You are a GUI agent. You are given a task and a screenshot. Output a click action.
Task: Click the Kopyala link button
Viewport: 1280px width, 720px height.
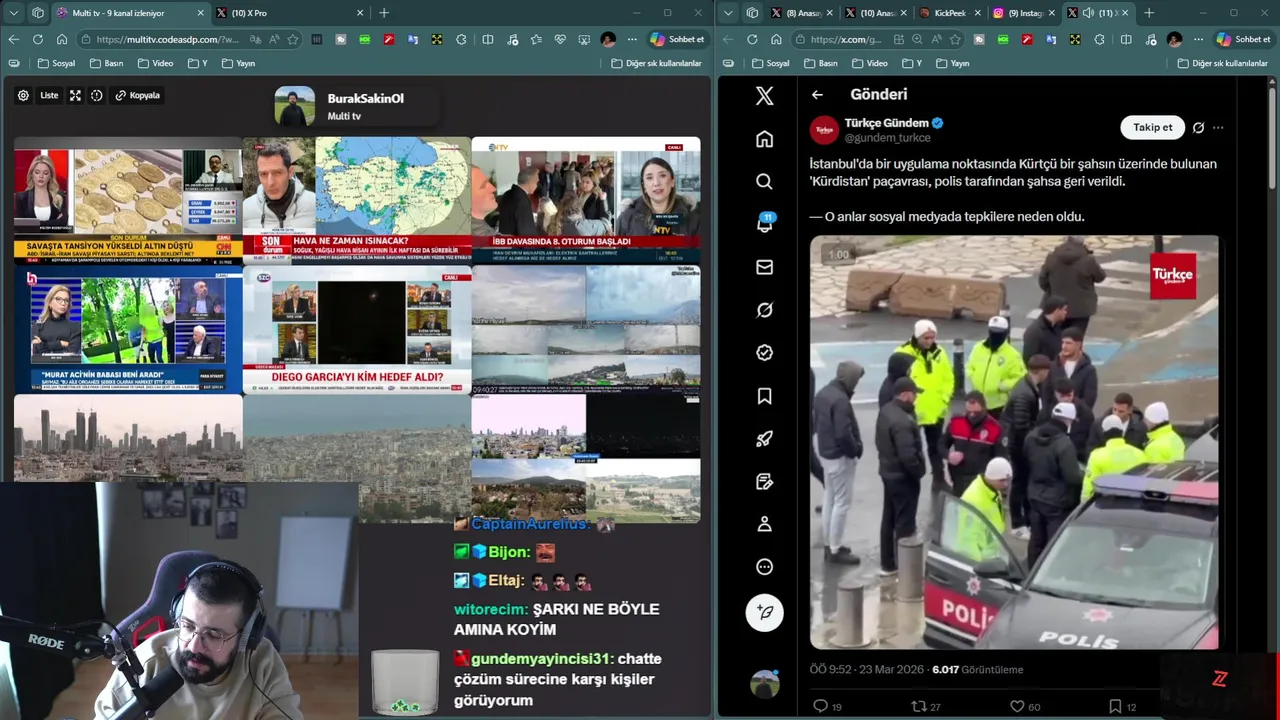(138, 96)
